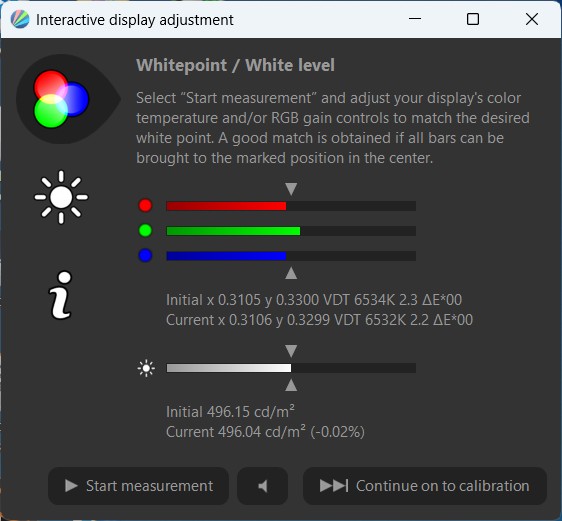Viewport: 562px width, 521px height.
Task: Click the small brightness sun icon
Action: [x=146, y=368]
